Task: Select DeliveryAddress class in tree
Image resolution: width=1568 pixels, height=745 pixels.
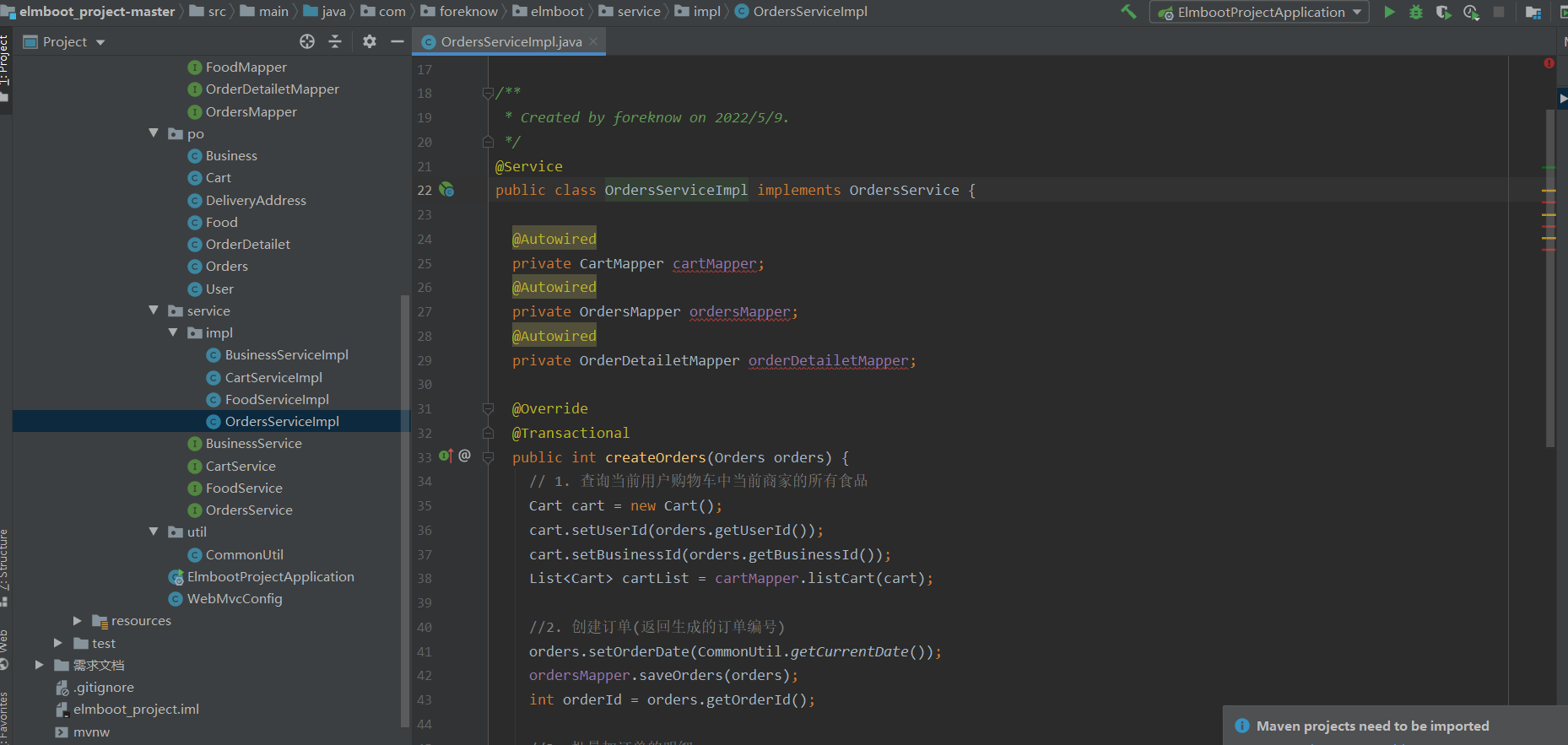Action: point(247,200)
